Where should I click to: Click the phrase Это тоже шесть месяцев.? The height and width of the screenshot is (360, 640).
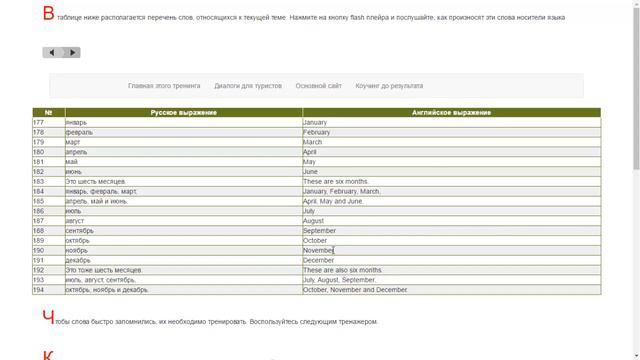click(104, 270)
